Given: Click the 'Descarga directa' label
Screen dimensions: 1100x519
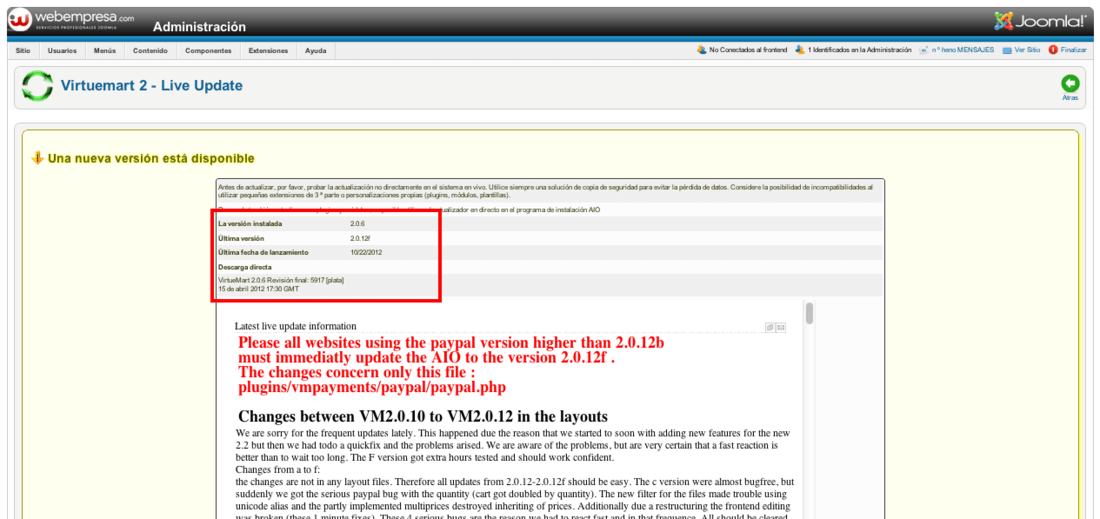Looking at the screenshot, I should (245, 267).
